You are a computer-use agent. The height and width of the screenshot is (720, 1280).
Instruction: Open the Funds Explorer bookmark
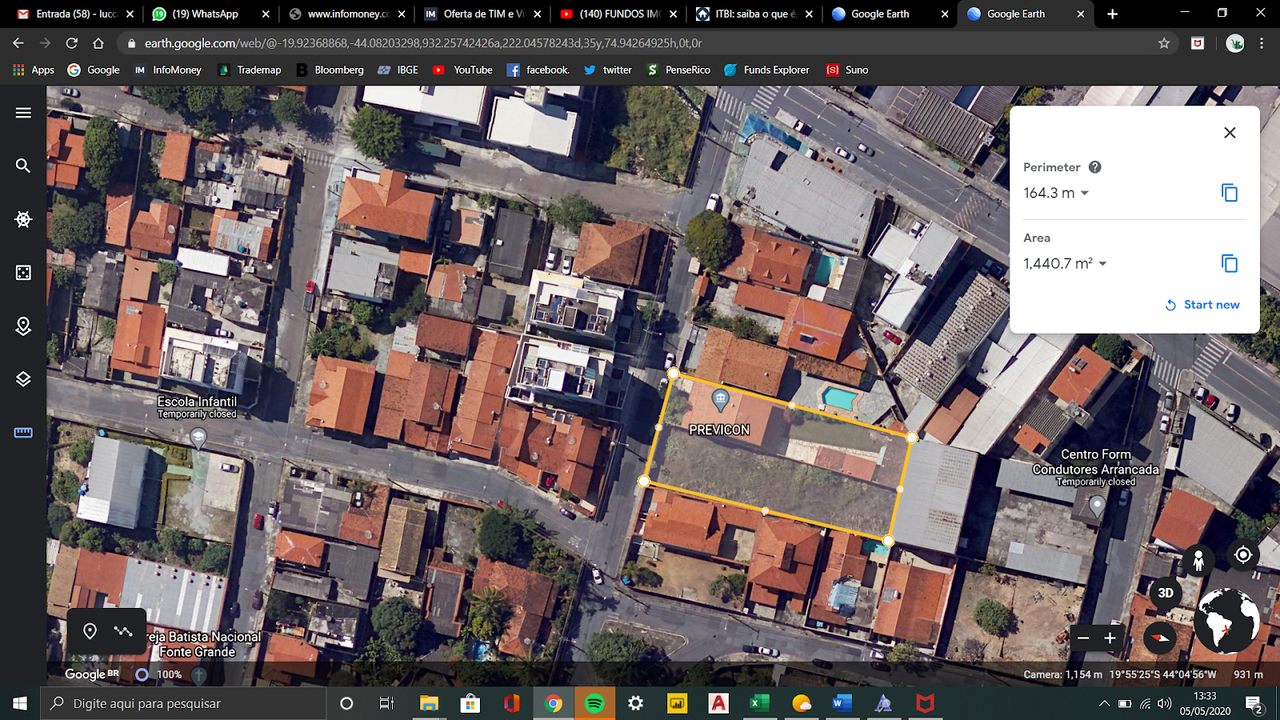pos(767,70)
